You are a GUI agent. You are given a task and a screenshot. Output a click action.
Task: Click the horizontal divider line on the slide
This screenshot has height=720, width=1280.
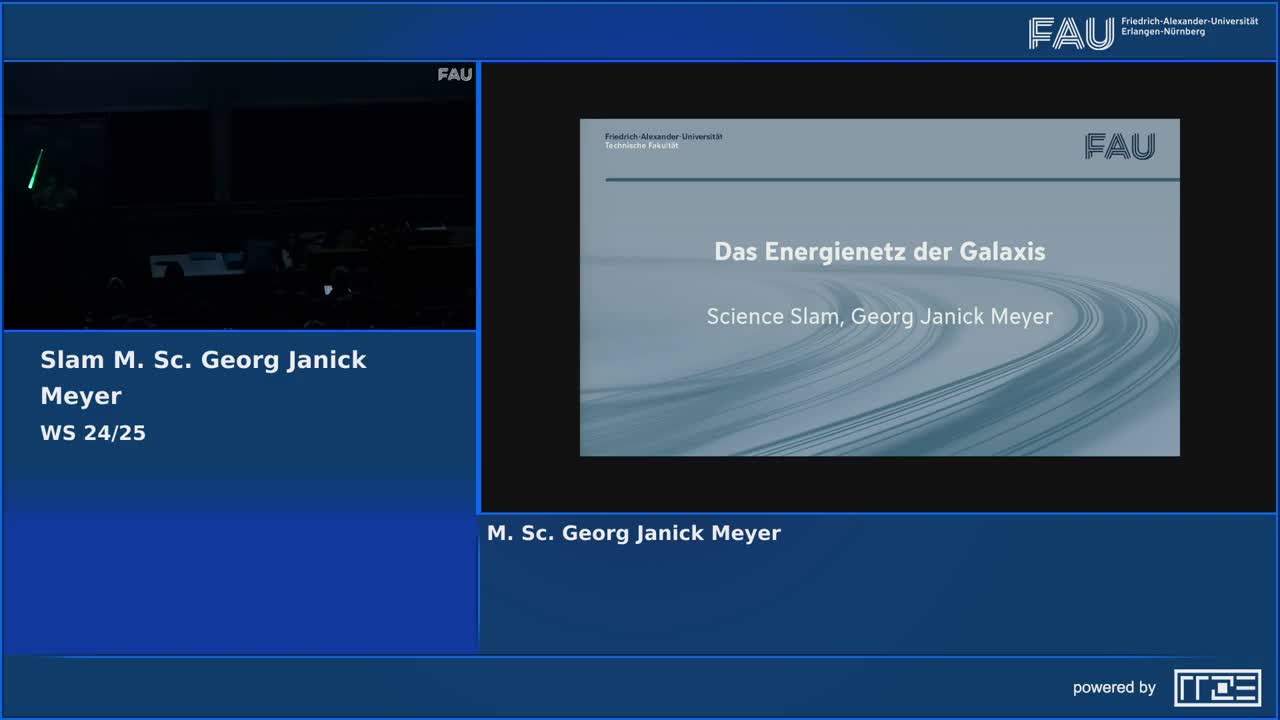coord(892,180)
